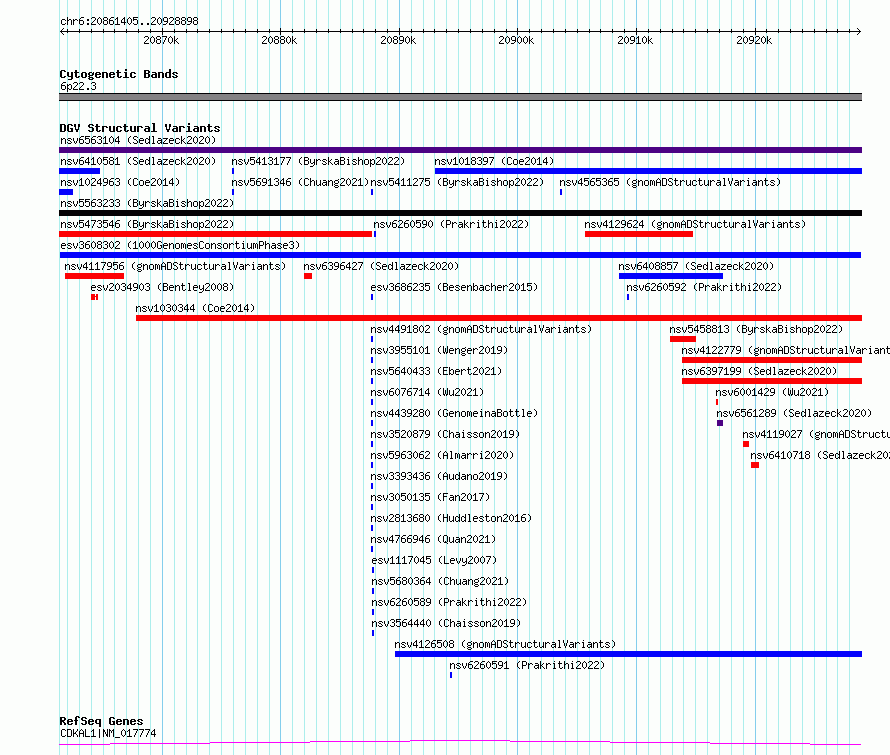Click nsv5563233 (ByrskaBishop2022) label

pyautogui.click(x=147, y=203)
